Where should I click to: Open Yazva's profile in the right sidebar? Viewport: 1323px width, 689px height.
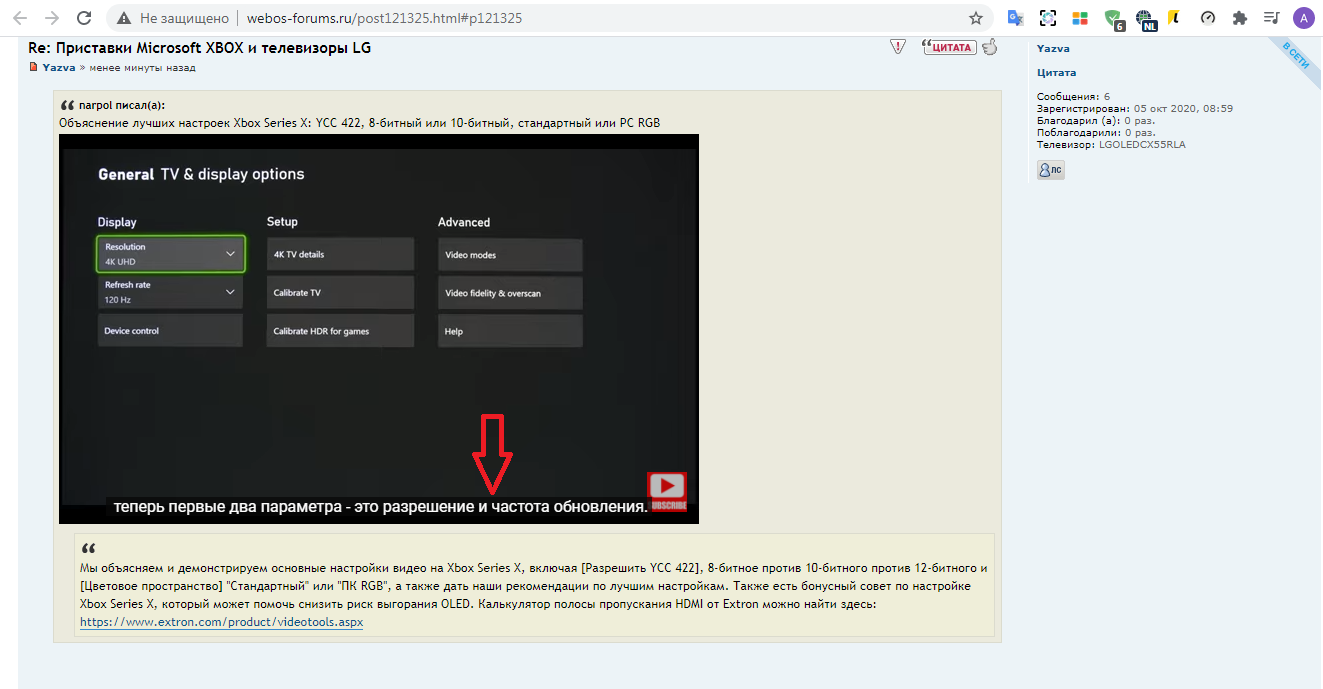(1053, 48)
